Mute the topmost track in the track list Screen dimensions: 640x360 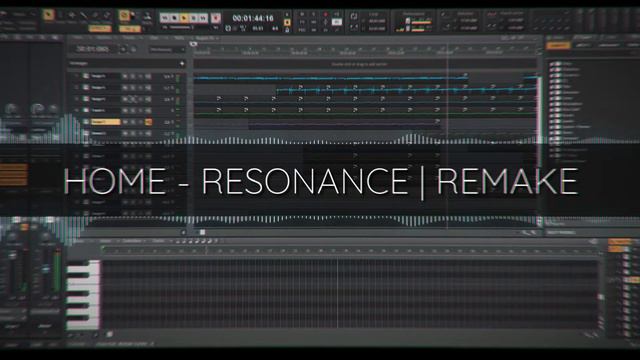pyautogui.click(x=125, y=76)
